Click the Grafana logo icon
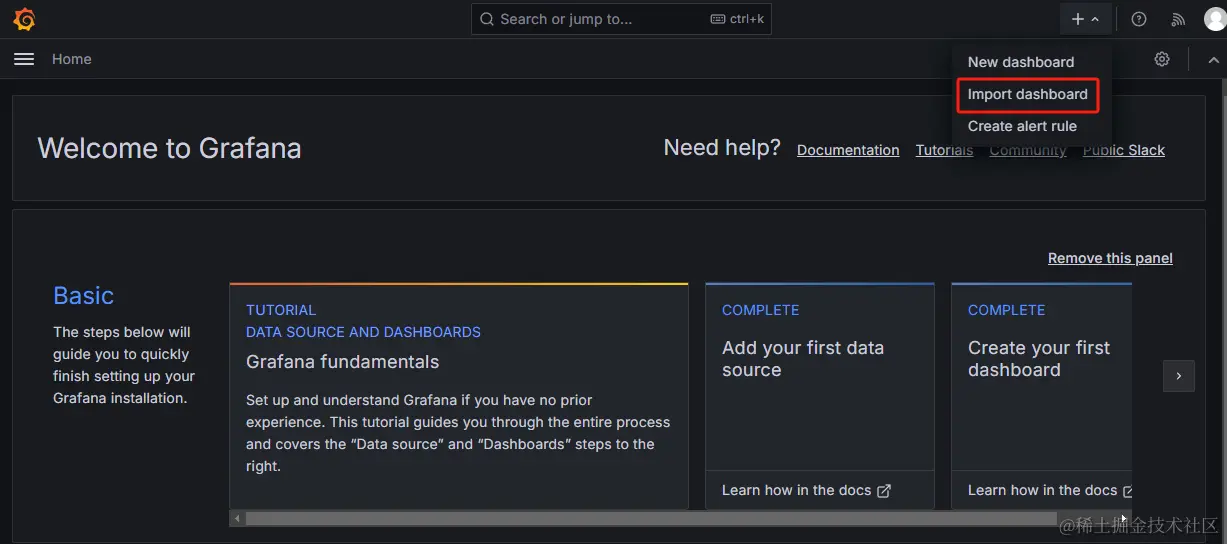Screen dimensions: 1227x544 24,19
